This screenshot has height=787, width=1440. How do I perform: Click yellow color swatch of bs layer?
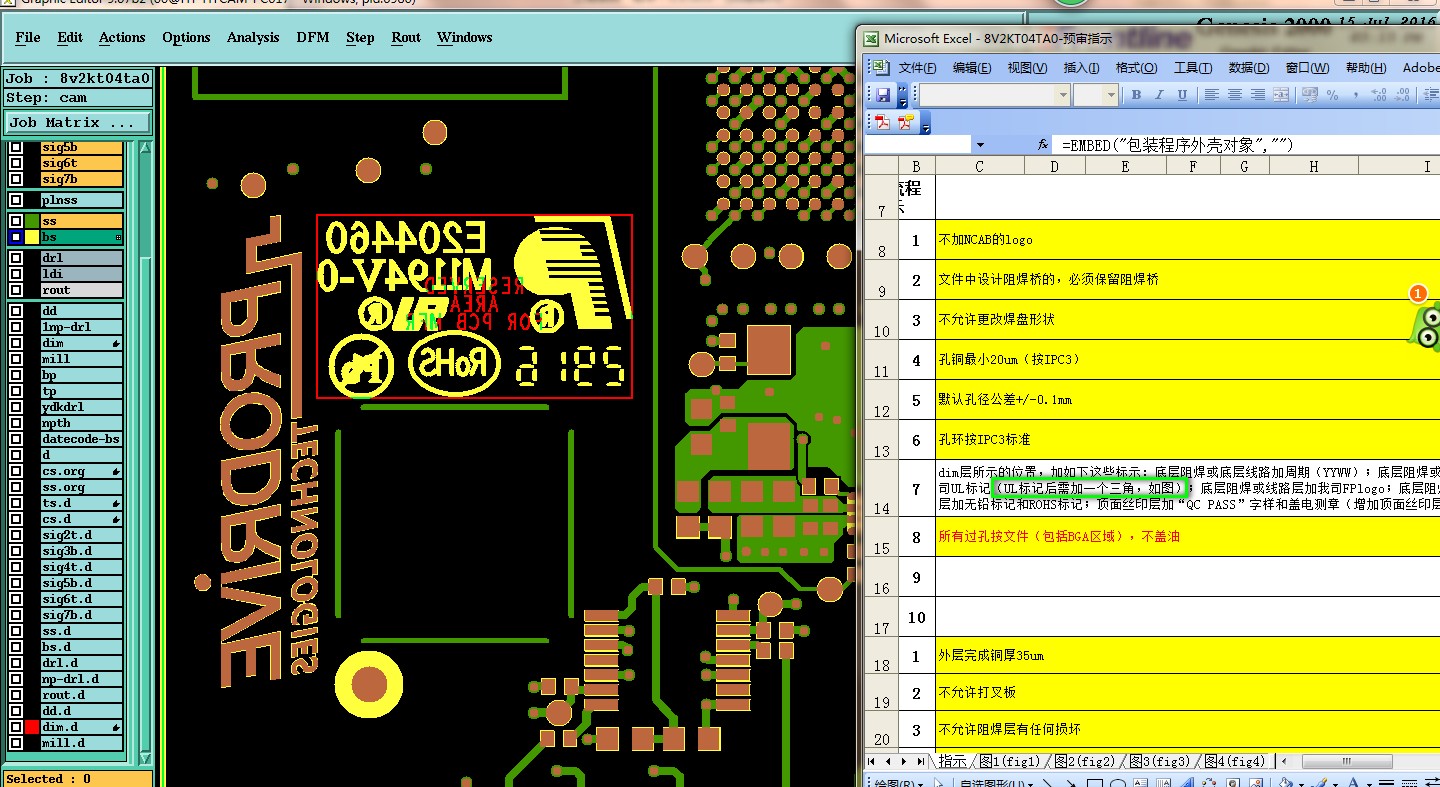pos(32,237)
